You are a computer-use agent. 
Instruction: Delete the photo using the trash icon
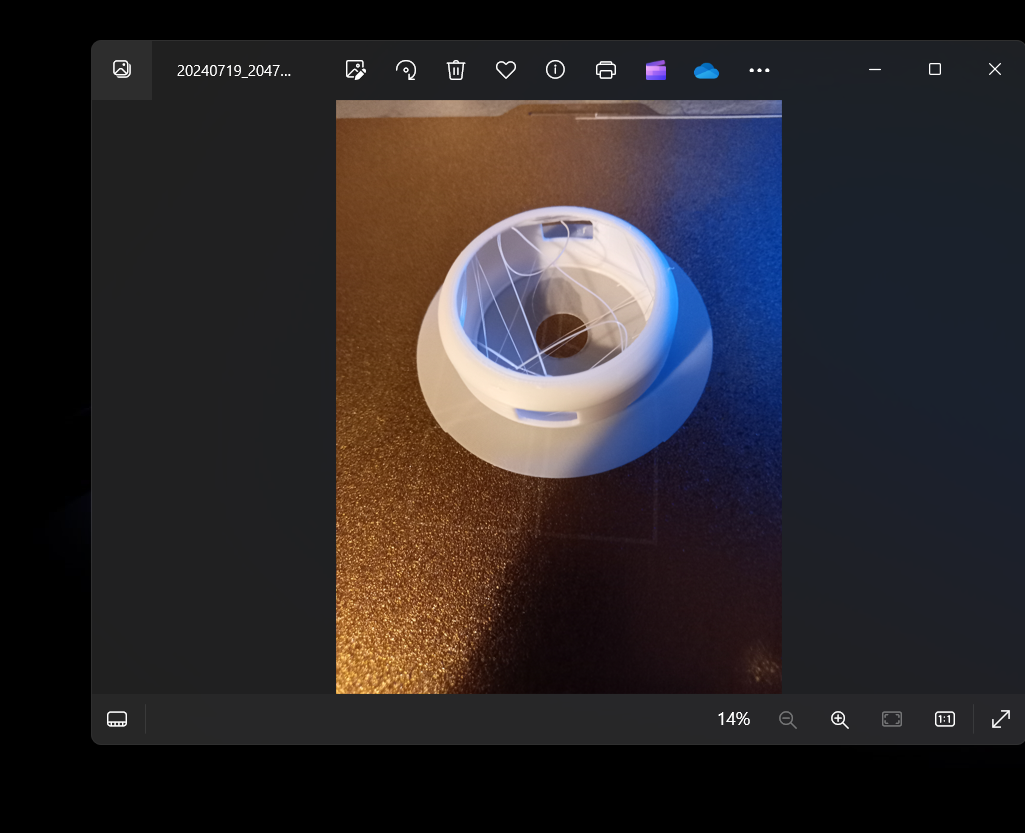point(456,69)
